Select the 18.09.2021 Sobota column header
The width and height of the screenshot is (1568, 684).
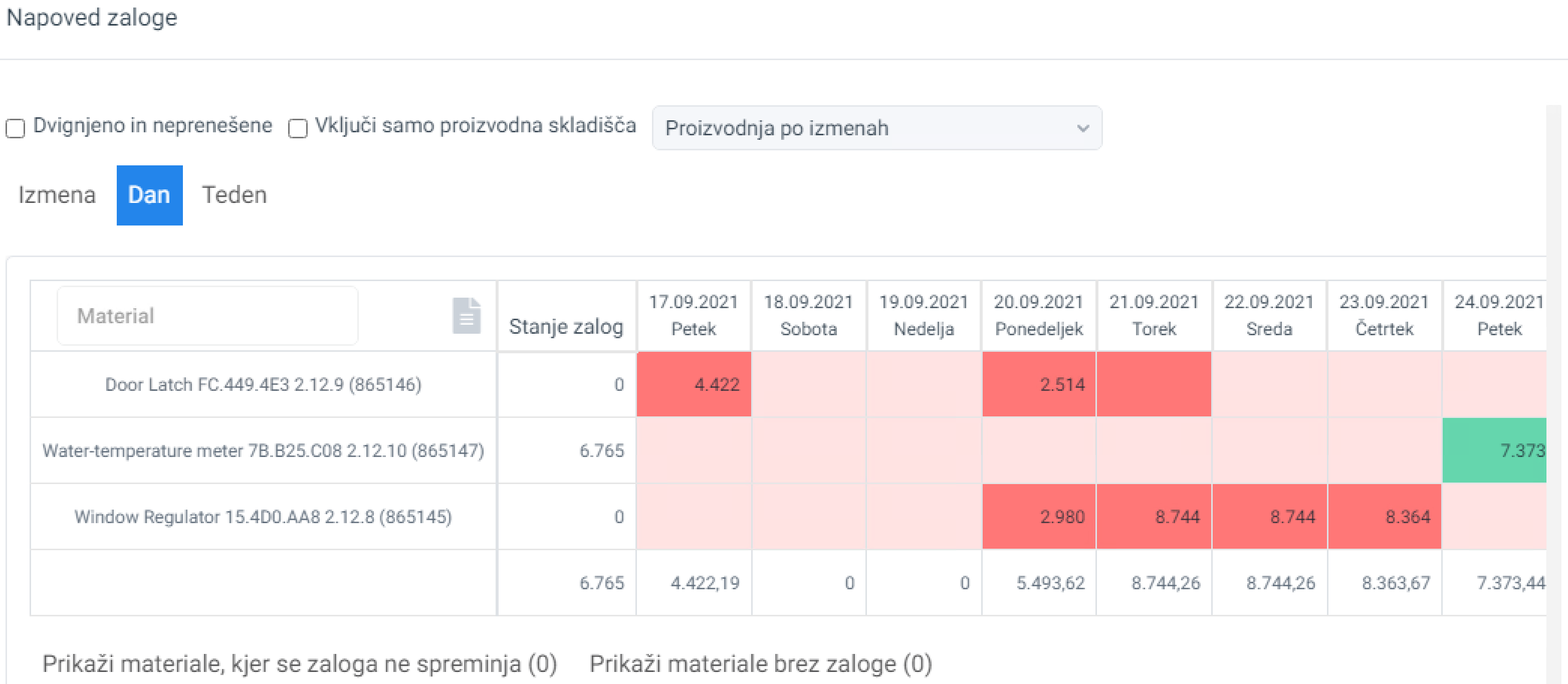[808, 315]
